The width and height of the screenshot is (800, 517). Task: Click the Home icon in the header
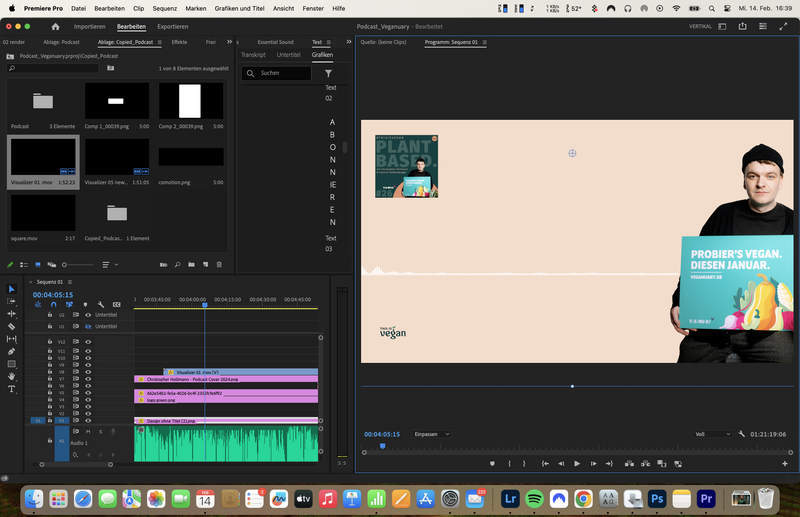pyautogui.click(x=56, y=27)
